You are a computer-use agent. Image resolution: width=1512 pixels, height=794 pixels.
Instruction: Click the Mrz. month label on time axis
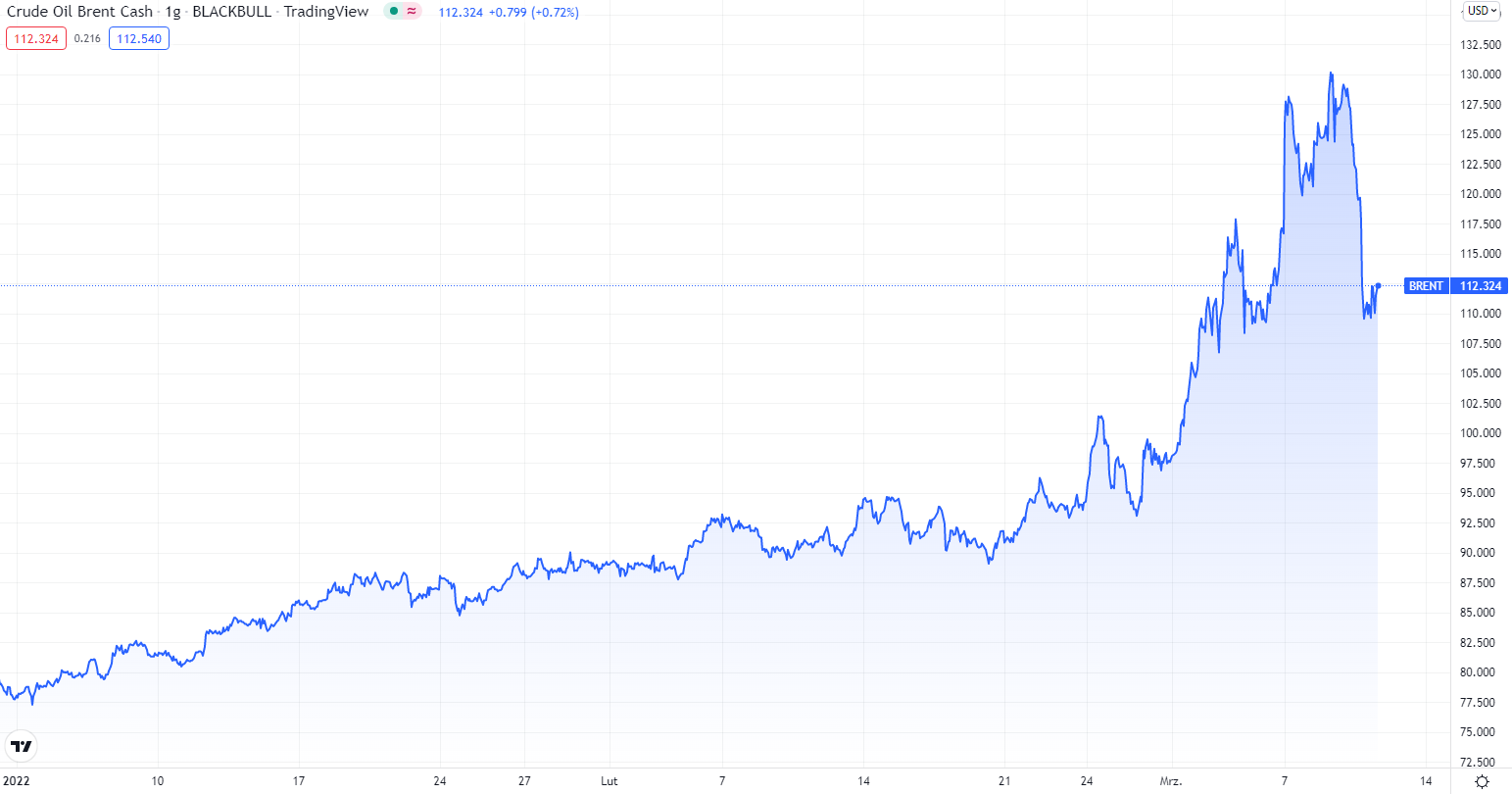(1171, 781)
